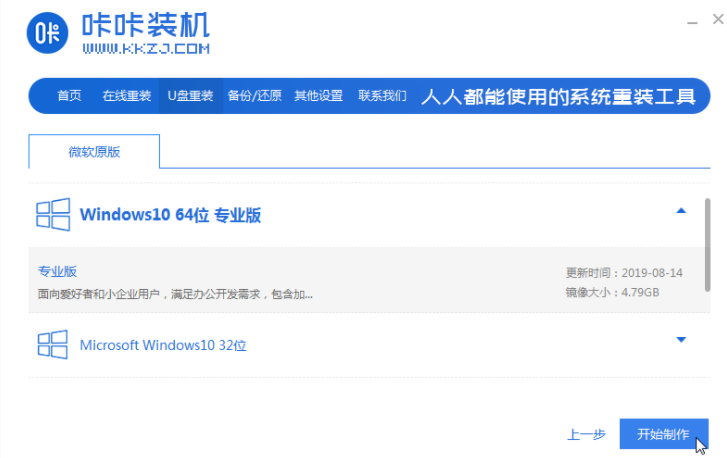Click the 更新时间：2019-08-14 text
Screen dimensions: 727x458
624,273
